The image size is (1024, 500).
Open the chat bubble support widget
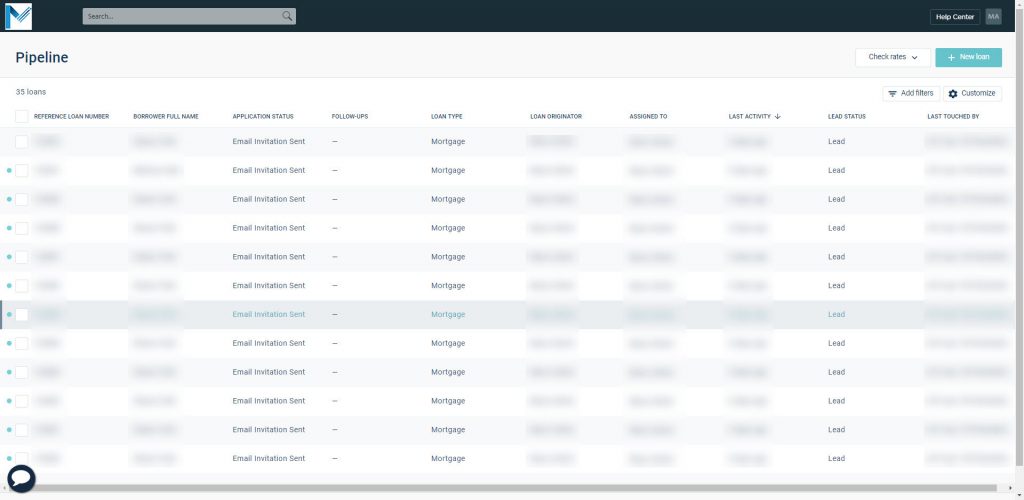(21, 479)
